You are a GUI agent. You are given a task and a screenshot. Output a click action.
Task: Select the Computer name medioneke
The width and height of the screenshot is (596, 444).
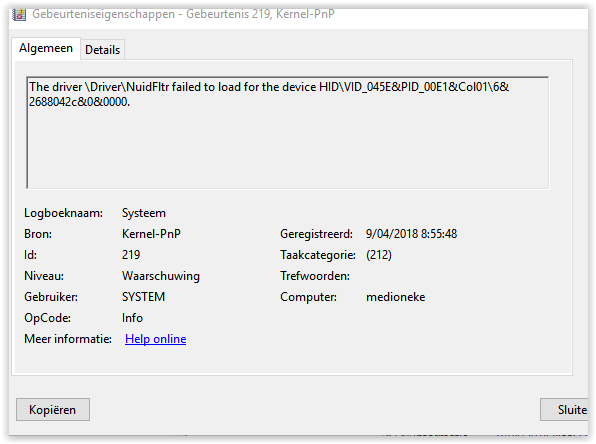click(395, 297)
